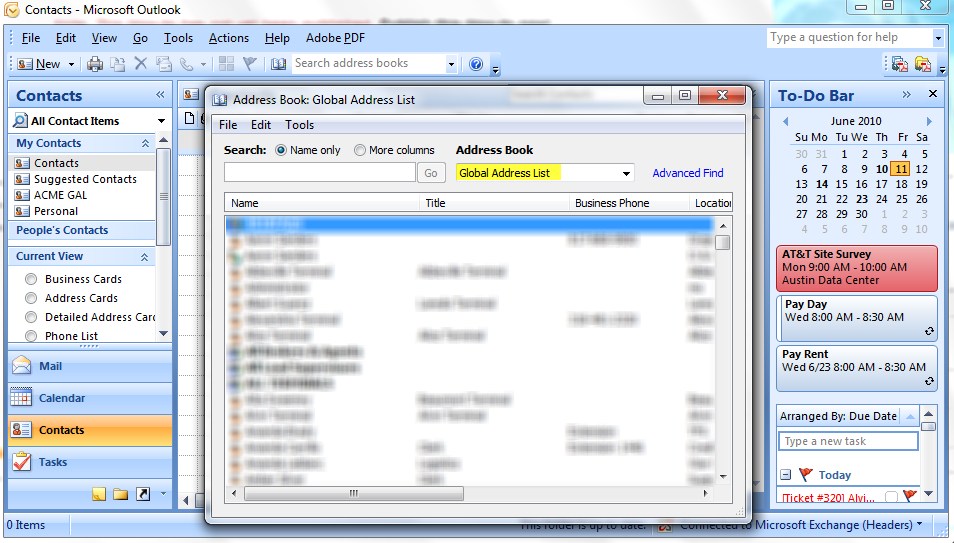
Task: Click the Move to Folder toolbar icon
Action: click(x=118, y=64)
